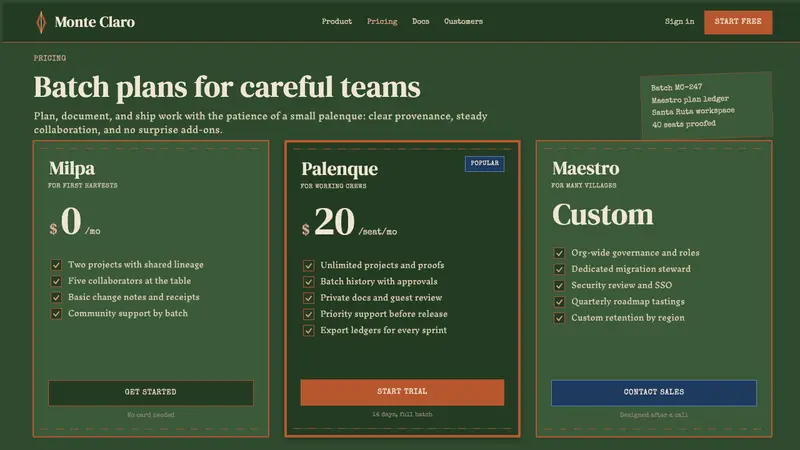Open the Customers nav item
This screenshot has width=800, height=450.
463,21
